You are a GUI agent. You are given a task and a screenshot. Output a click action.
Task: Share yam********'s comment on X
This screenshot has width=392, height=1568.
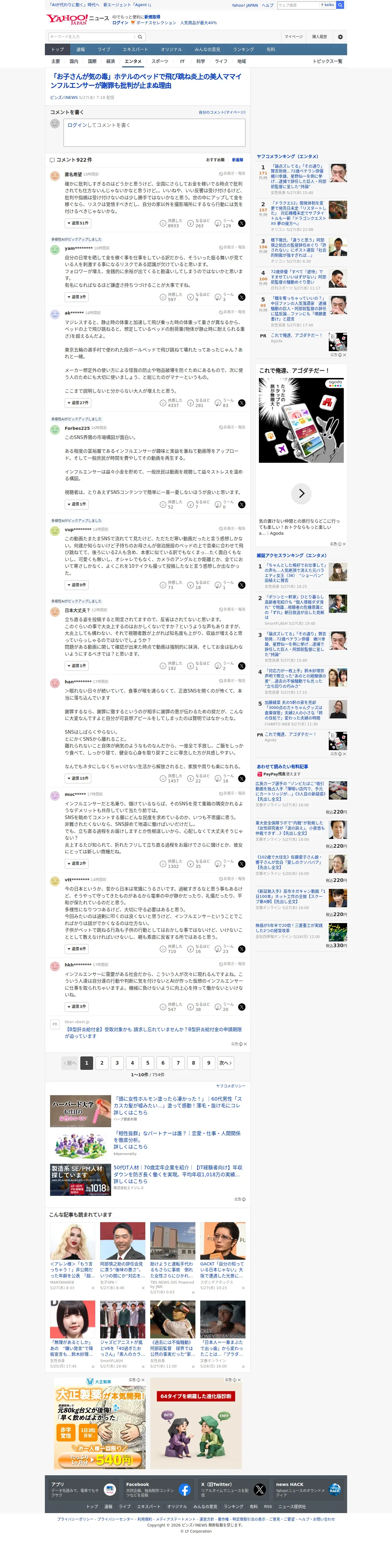[242, 297]
